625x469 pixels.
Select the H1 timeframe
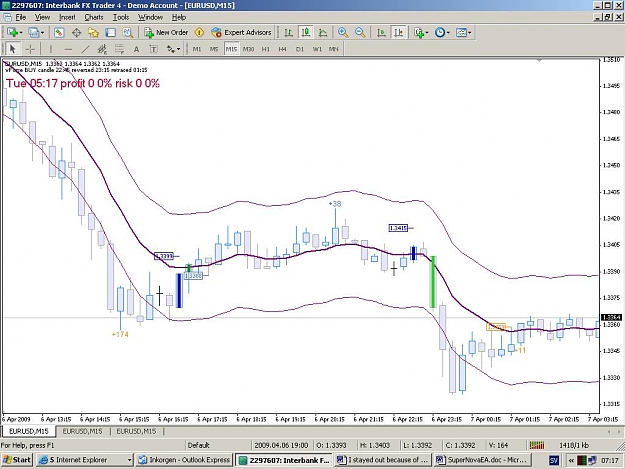pyautogui.click(x=265, y=49)
